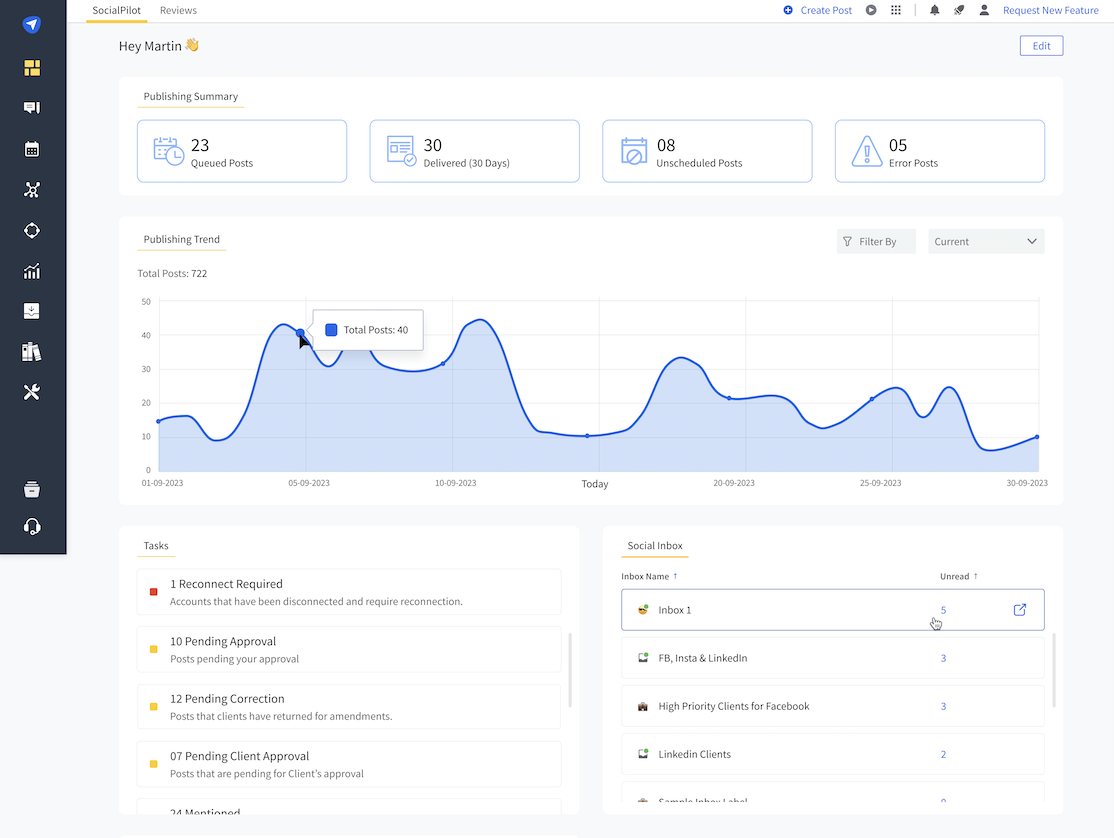Open High Priority Clients for Facebook inbox

(x=833, y=707)
